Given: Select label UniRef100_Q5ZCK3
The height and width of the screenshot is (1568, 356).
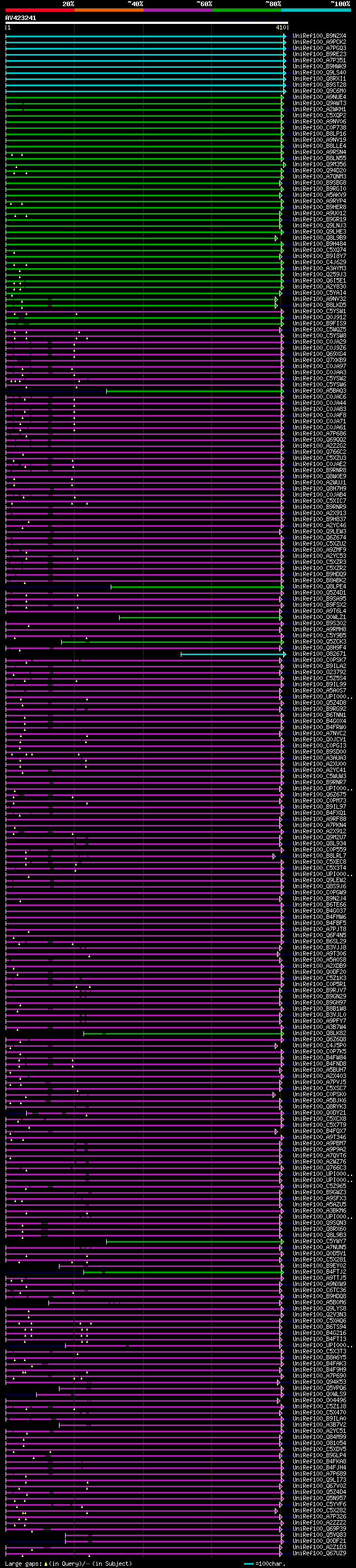Looking at the screenshot, I should pyautogui.click(x=319, y=641).
